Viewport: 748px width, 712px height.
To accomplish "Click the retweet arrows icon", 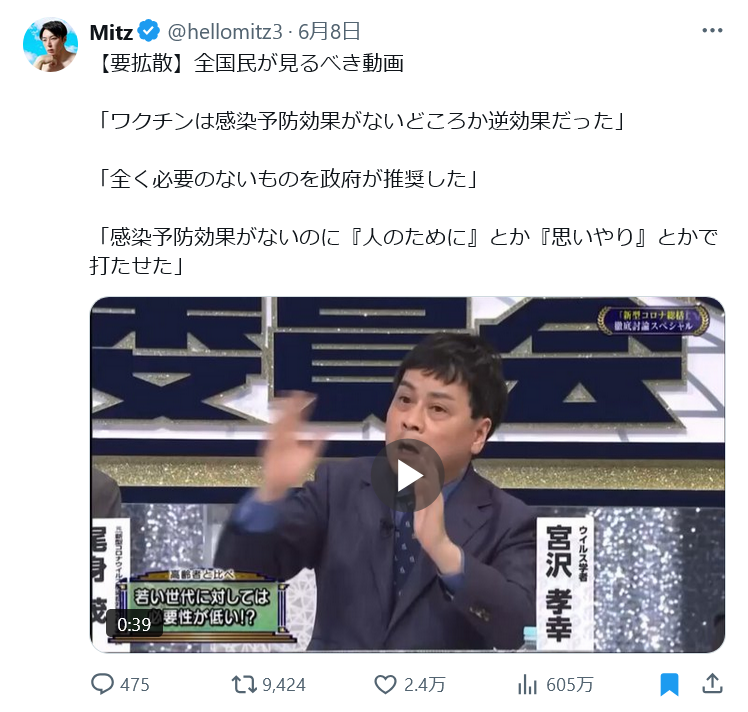I will click(x=244, y=685).
